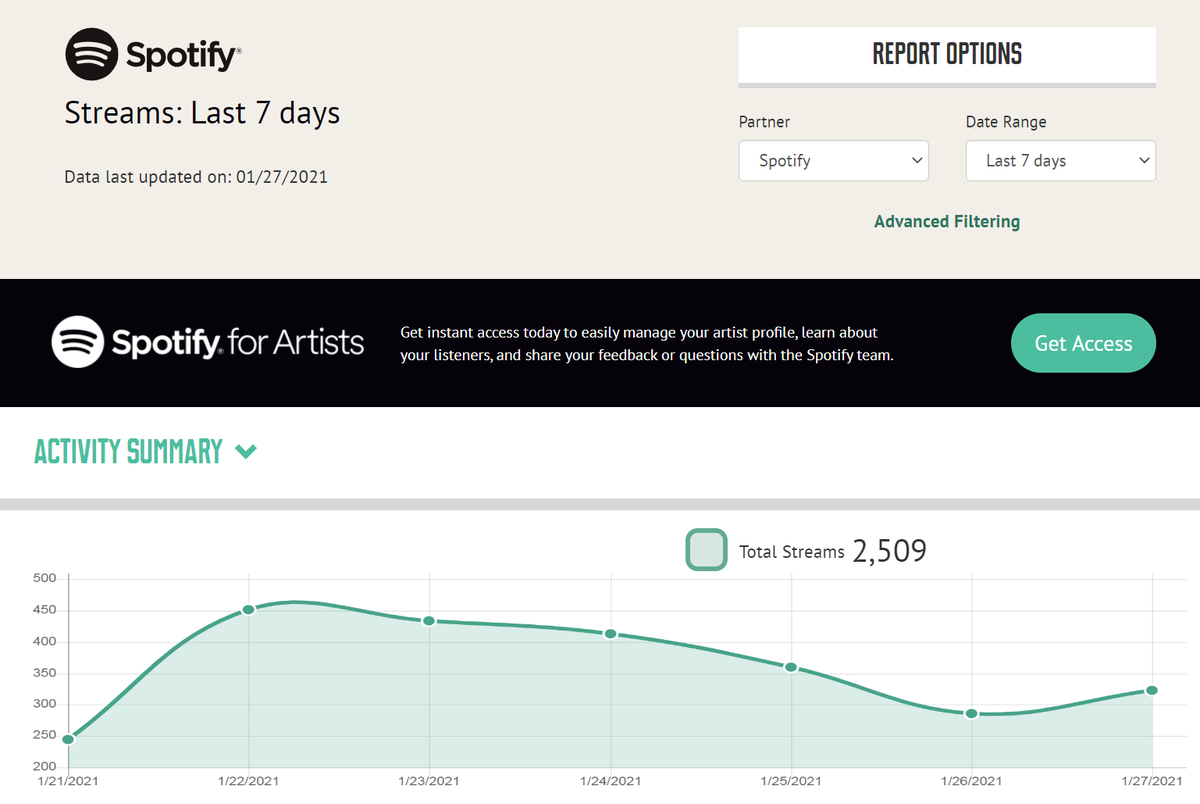Toggle the Total Streams legend checkbox
The image size is (1200, 804).
pyautogui.click(x=706, y=551)
